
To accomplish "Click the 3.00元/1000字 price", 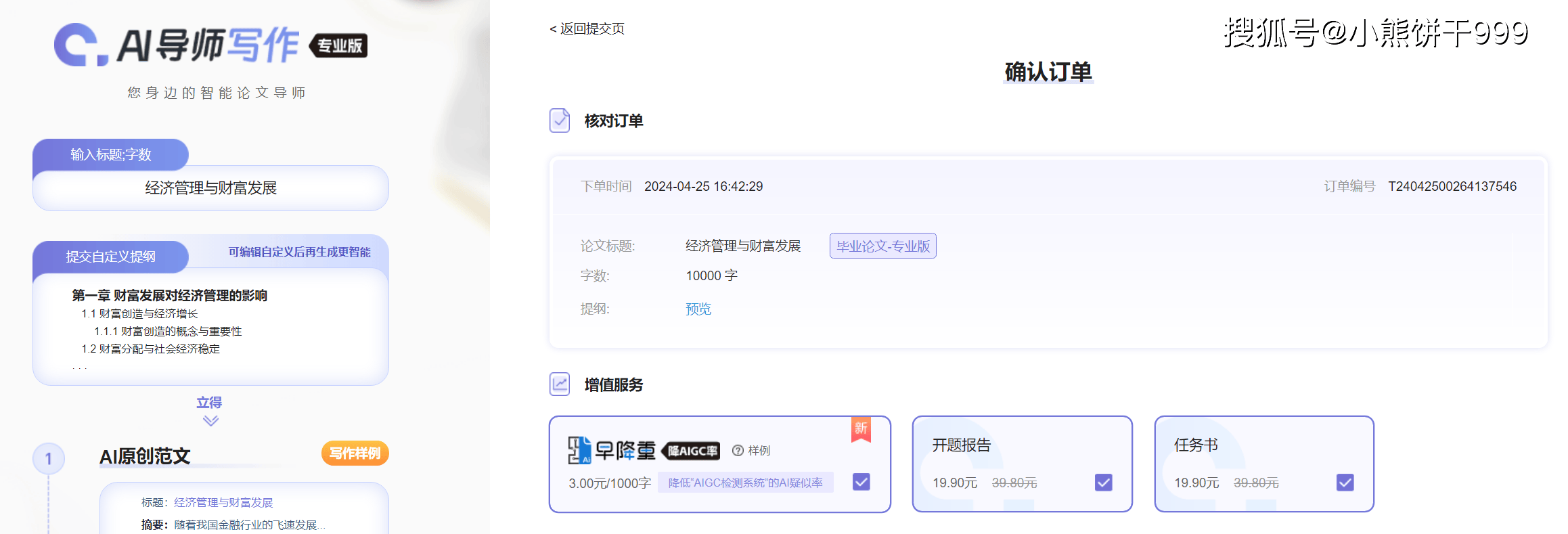I will click(610, 483).
